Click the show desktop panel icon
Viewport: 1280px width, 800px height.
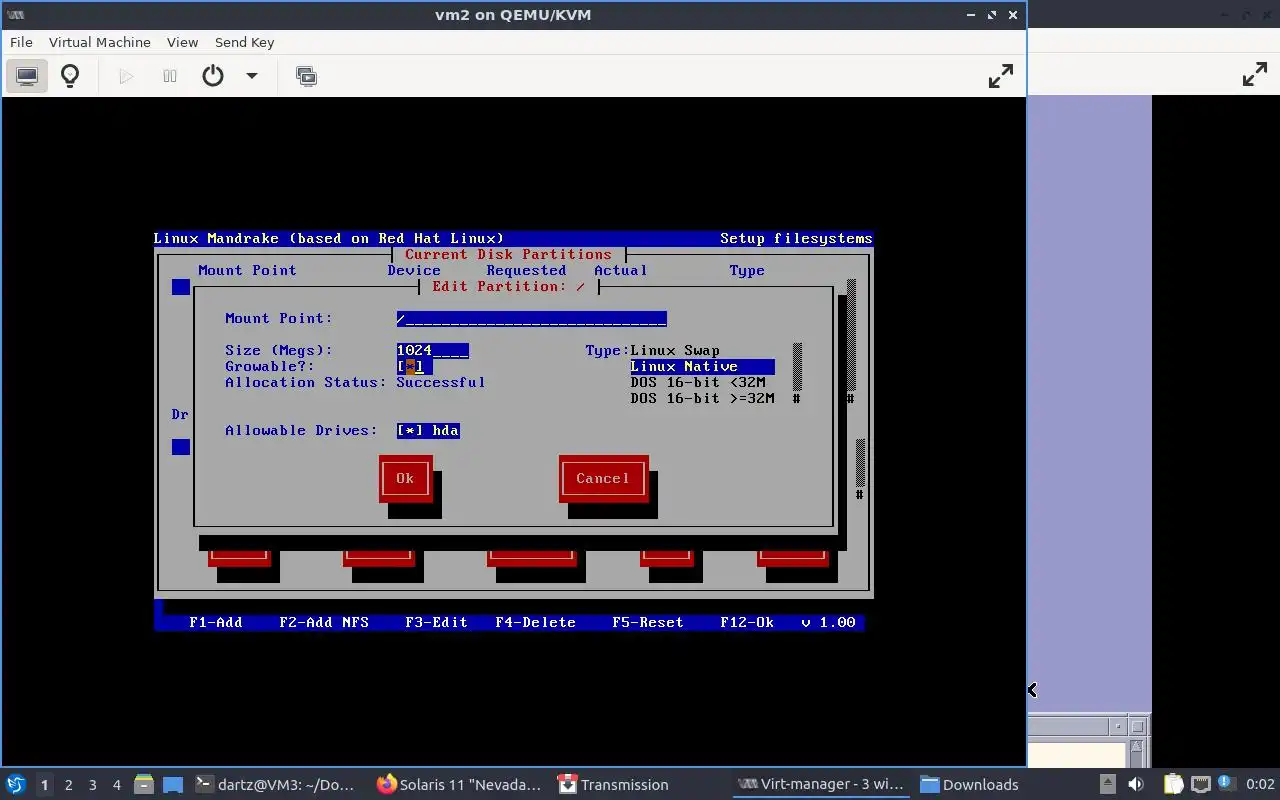173,784
